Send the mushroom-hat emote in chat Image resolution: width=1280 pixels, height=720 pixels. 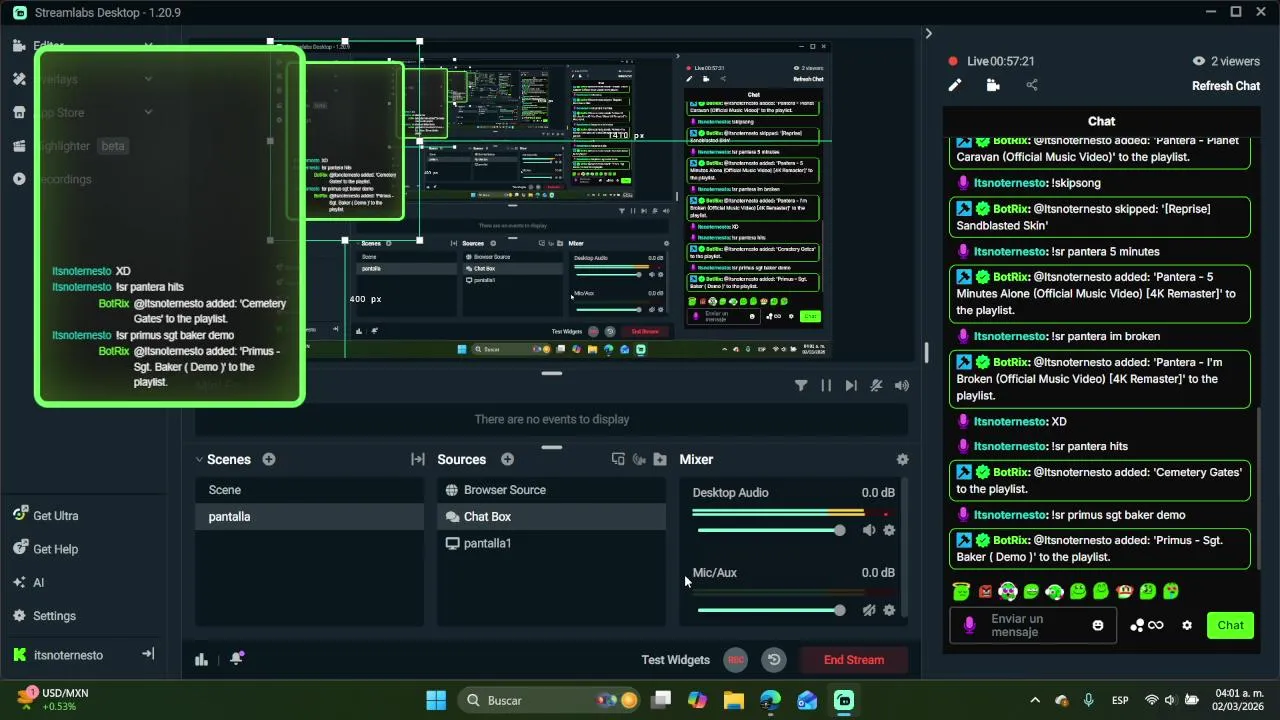pos(1124,592)
